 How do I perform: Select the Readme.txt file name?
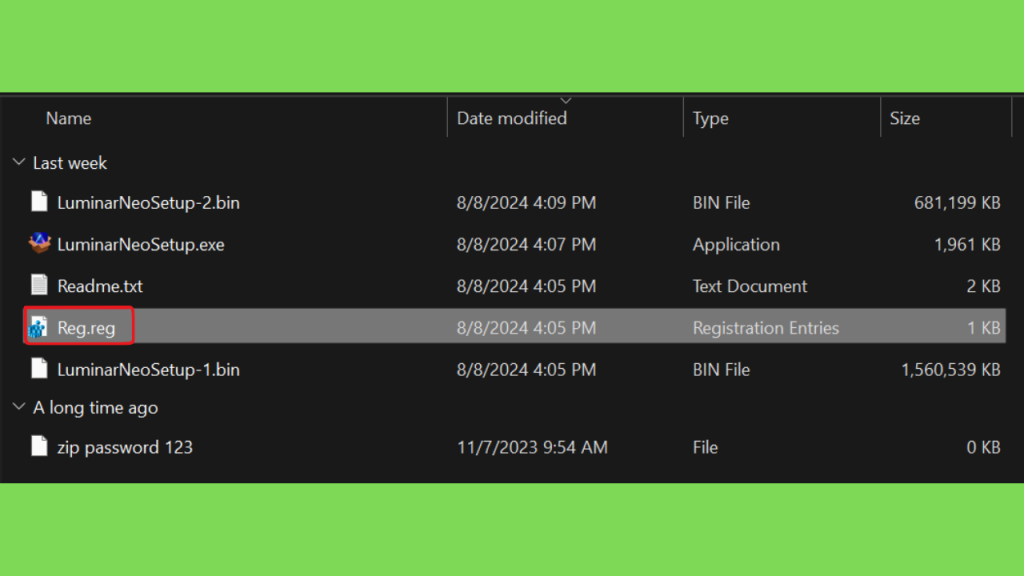point(100,286)
